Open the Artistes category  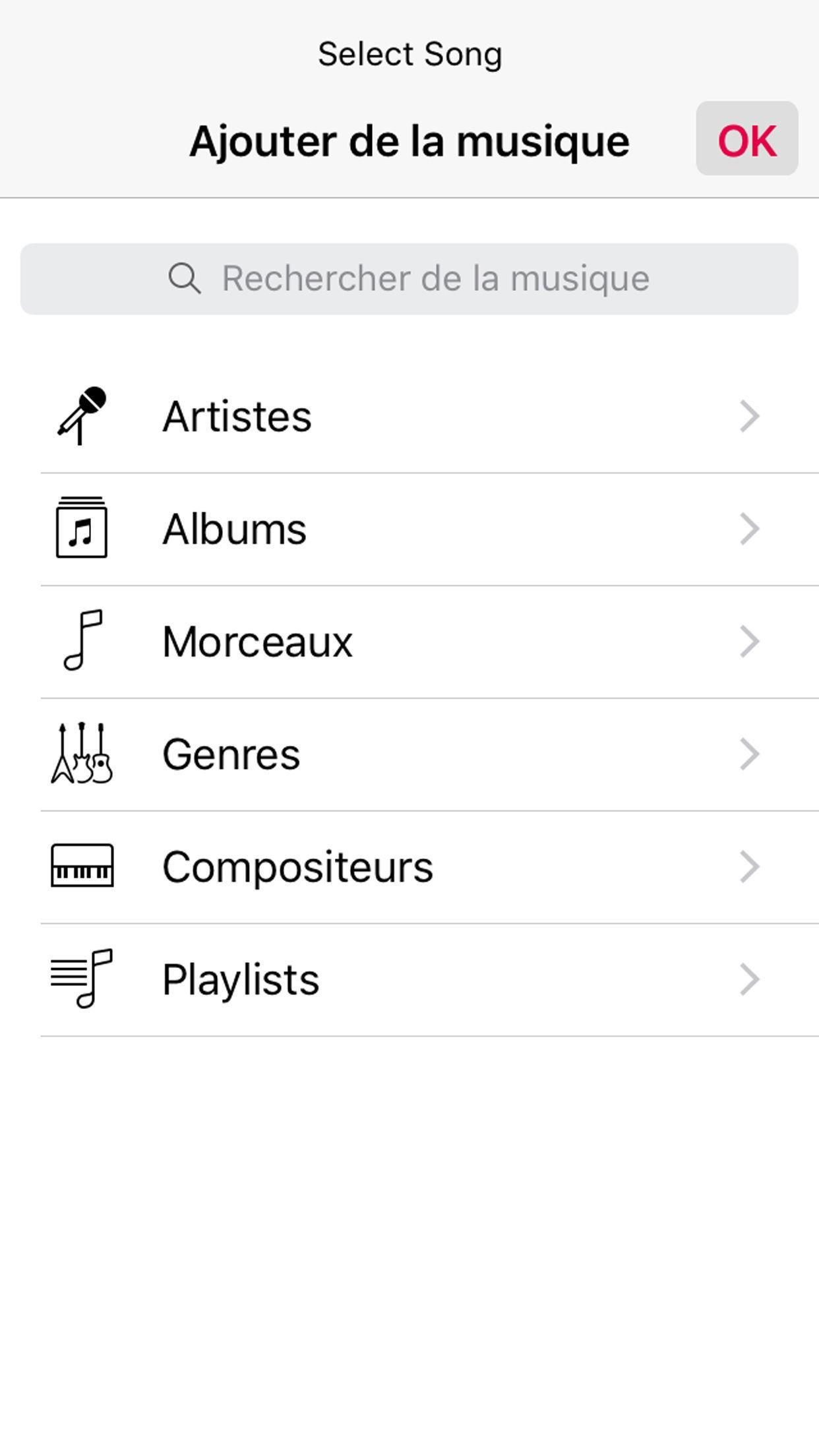430,416
